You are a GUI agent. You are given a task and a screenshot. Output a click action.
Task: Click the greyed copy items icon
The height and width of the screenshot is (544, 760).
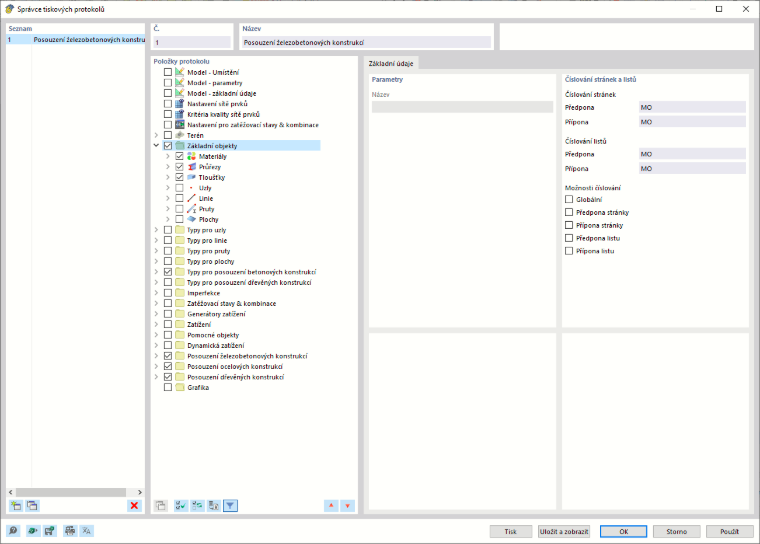(160, 506)
